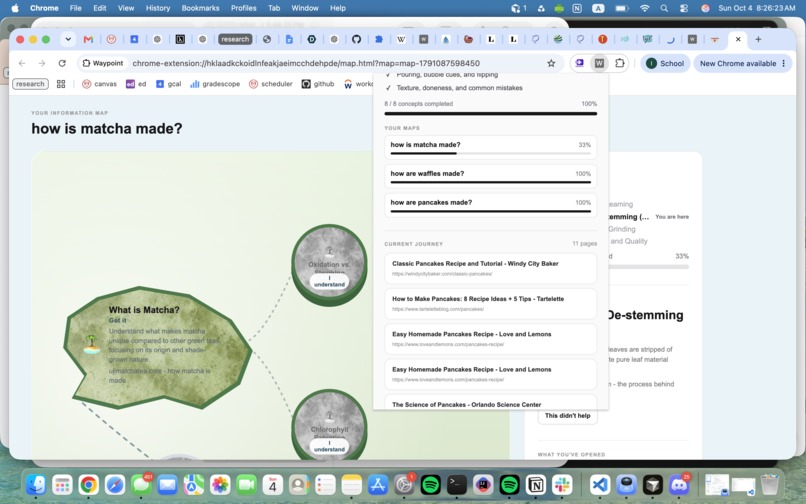Open the App Store from the Dock
Image resolution: width=806 pixels, height=504 pixels.
[378, 484]
